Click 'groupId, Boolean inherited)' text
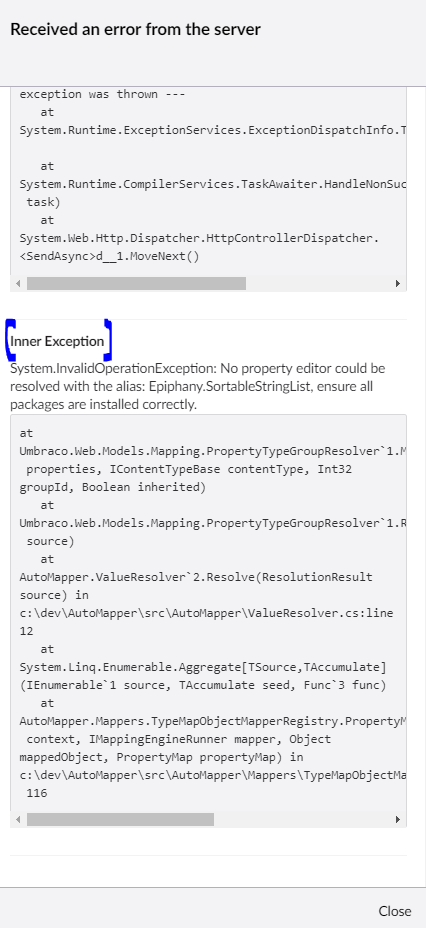Image resolution: width=426 pixels, height=928 pixels. 112,487
